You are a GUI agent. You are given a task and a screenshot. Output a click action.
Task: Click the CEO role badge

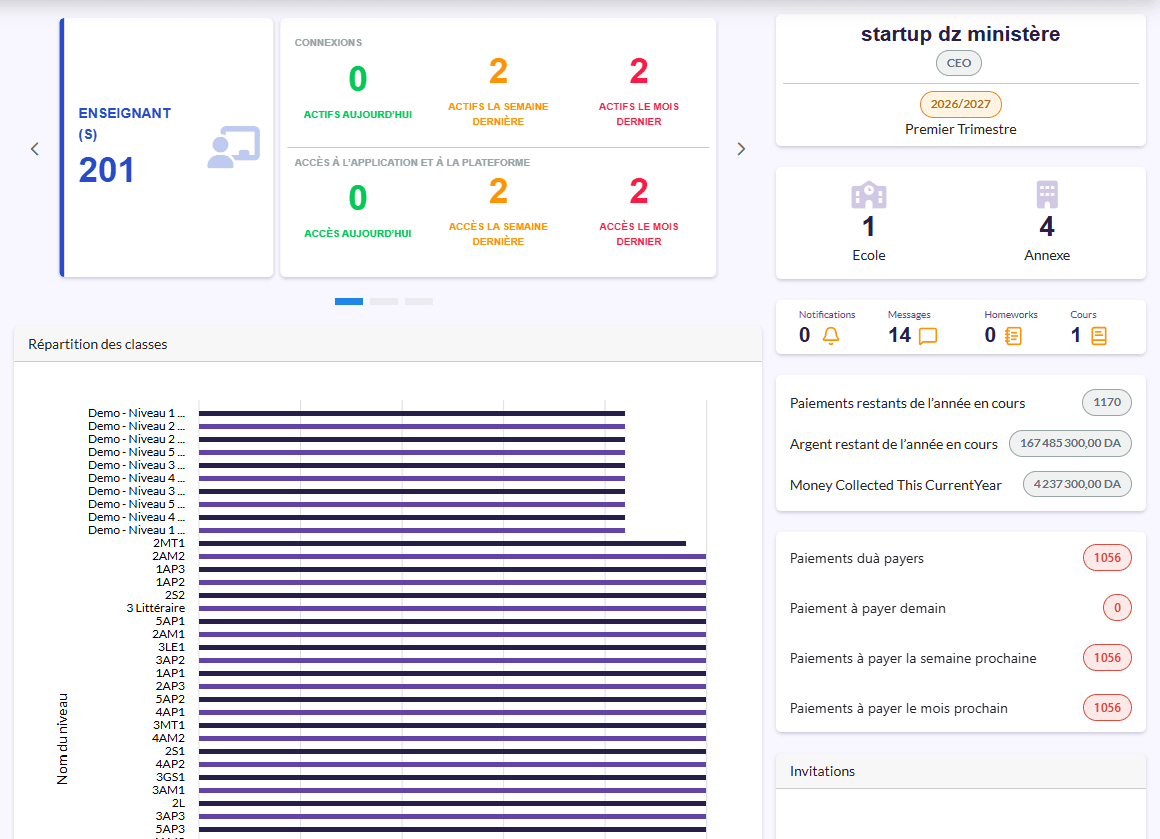[959, 63]
